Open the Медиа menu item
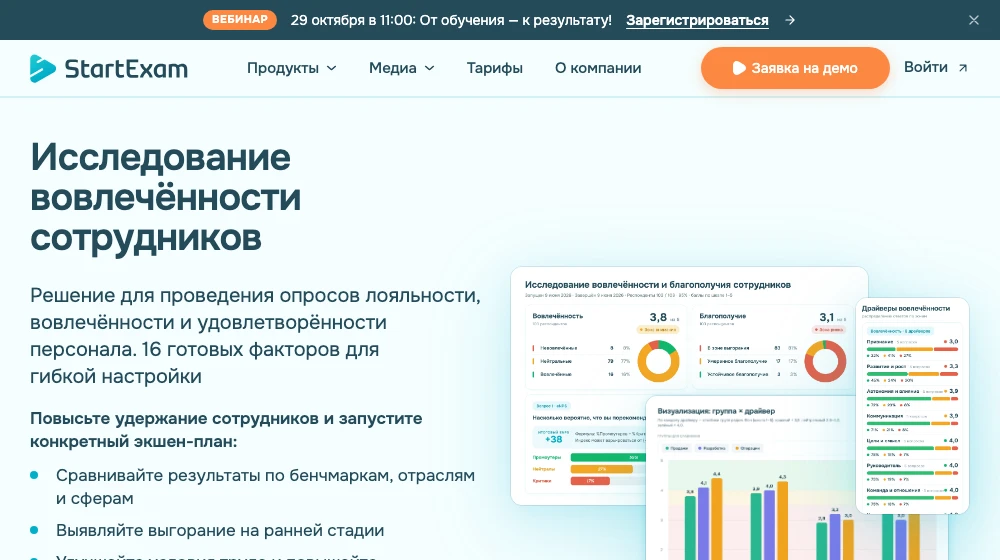This screenshot has height=560, width=1000. point(392,68)
